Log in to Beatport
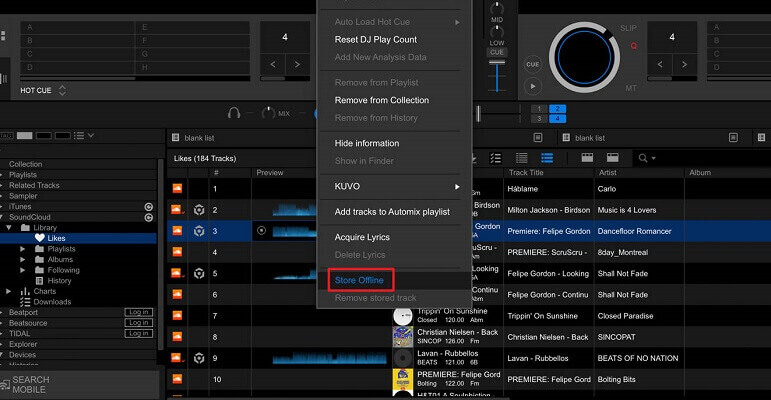This screenshot has width=771, height=400. [139, 312]
